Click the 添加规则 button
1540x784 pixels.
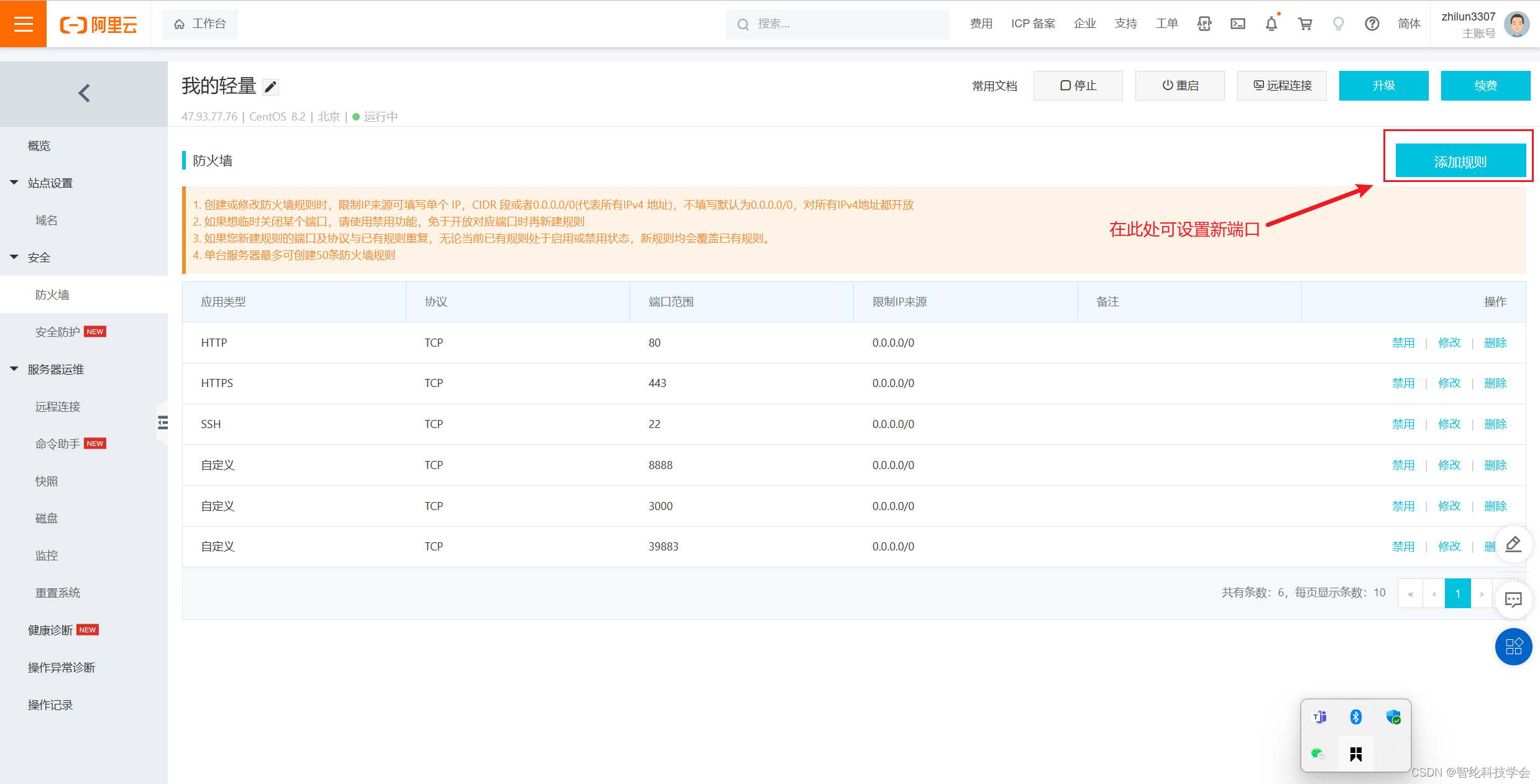(1460, 162)
